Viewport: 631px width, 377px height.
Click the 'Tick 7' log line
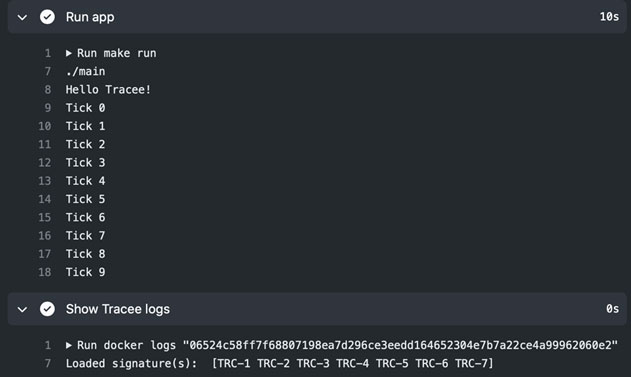pyautogui.click(x=85, y=235)
